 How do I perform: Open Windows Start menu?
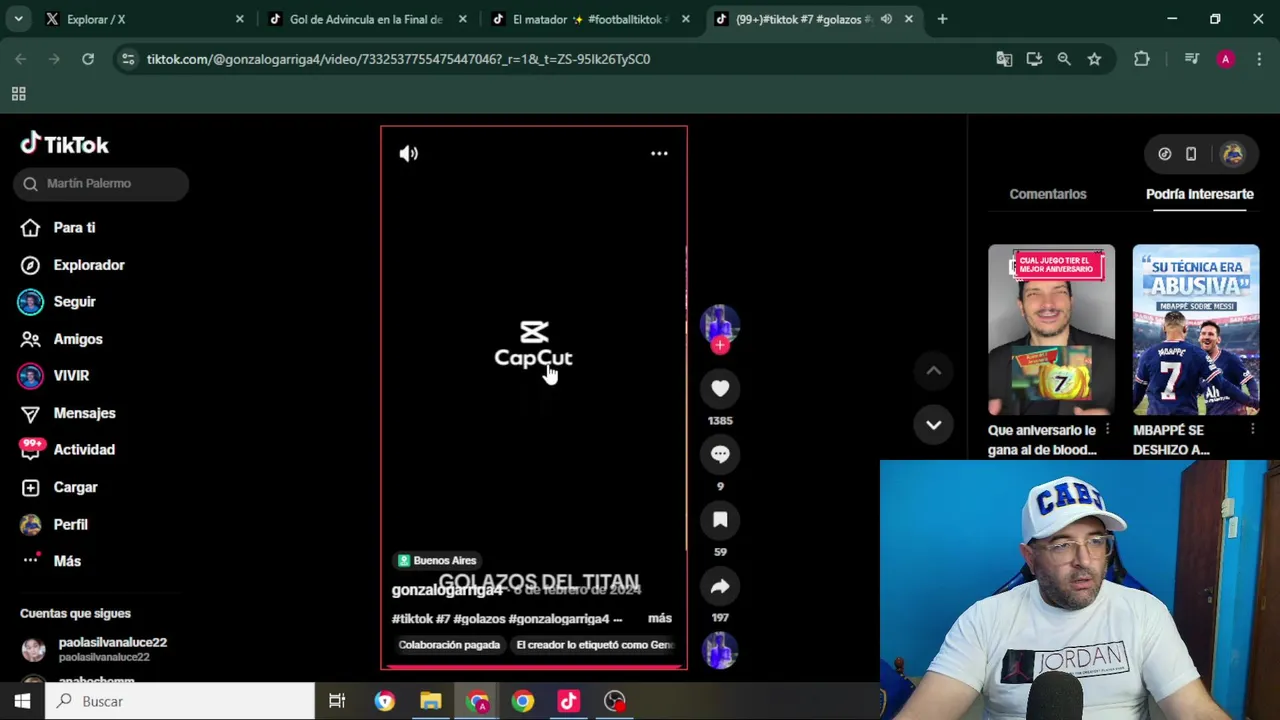click(22, 701)
